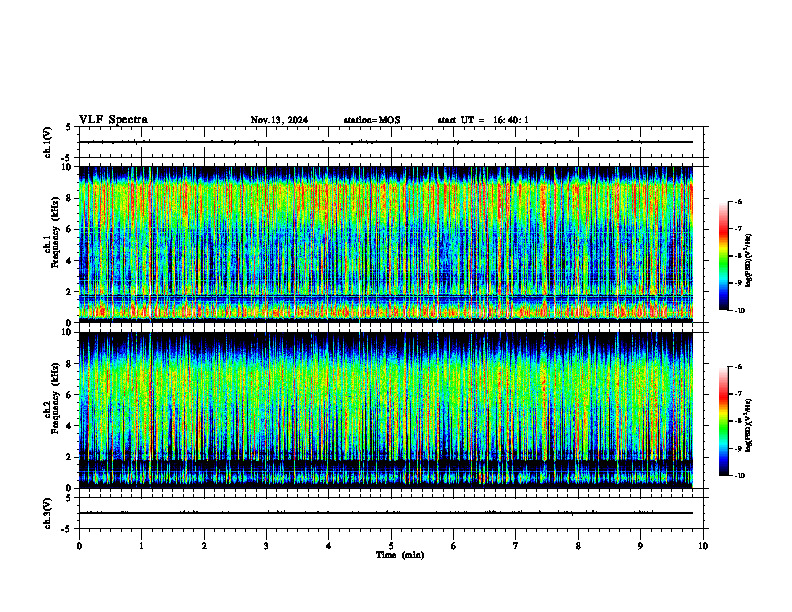792x612 pixels.
Task: Click the 'start UT = 16:40: 1' label
Action: [483, 120]
